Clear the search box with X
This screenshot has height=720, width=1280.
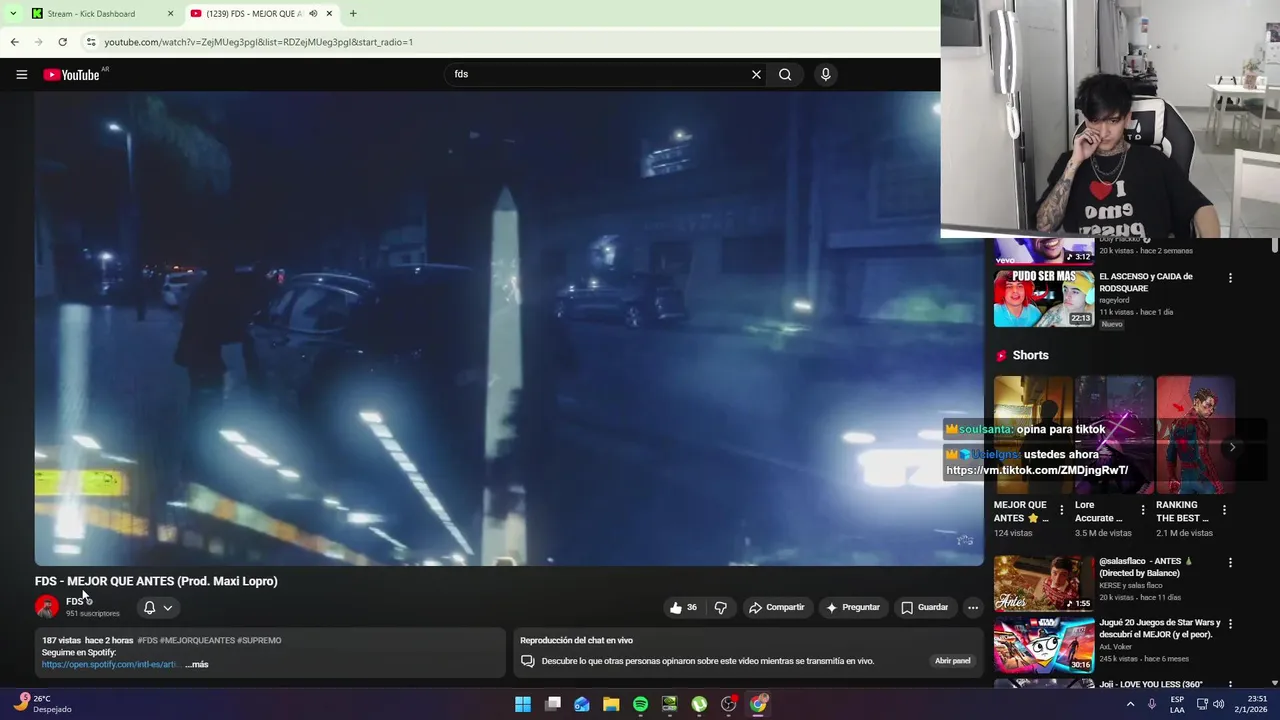click(x=756, y=74)
